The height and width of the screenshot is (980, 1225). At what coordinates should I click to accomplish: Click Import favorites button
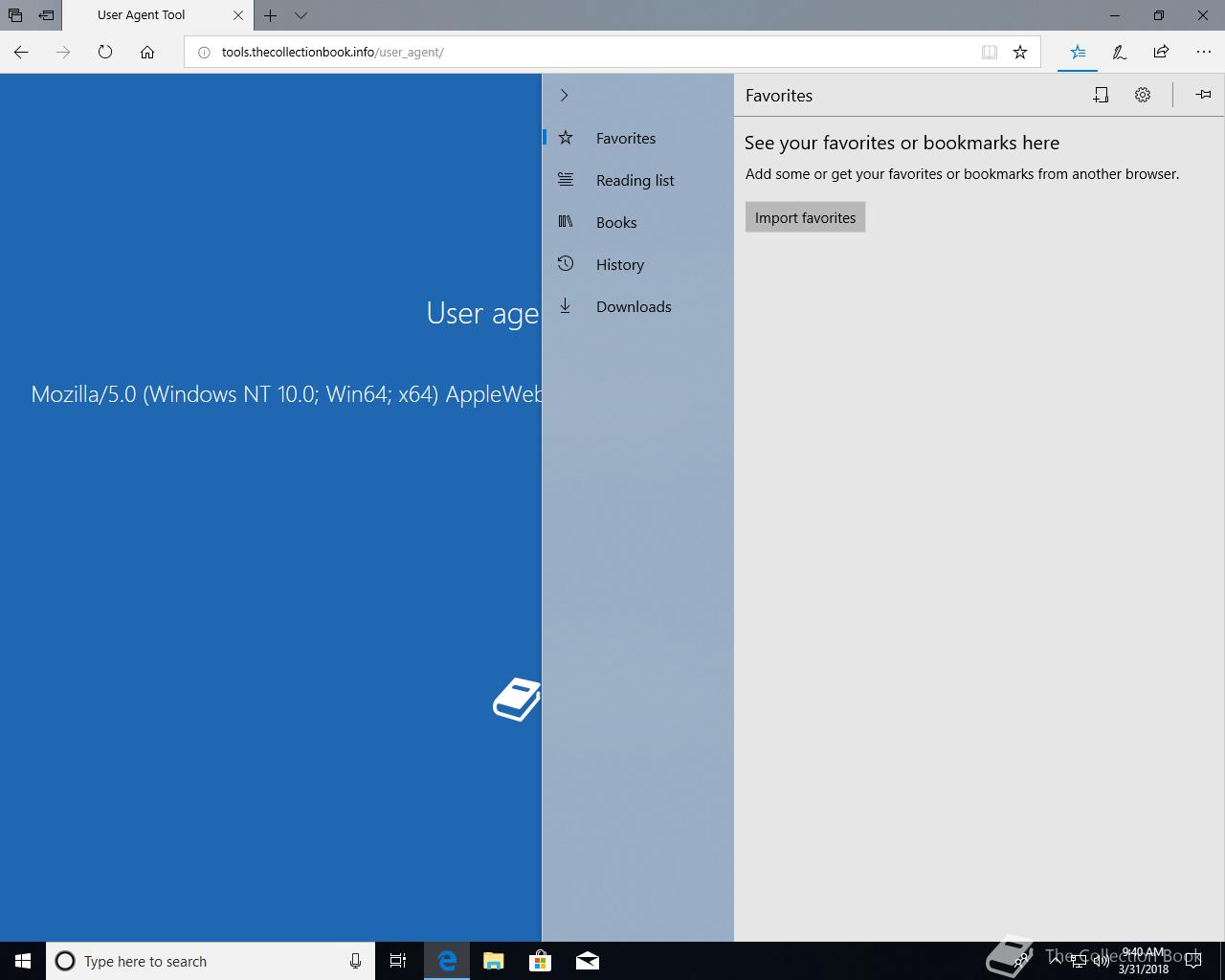805,217
